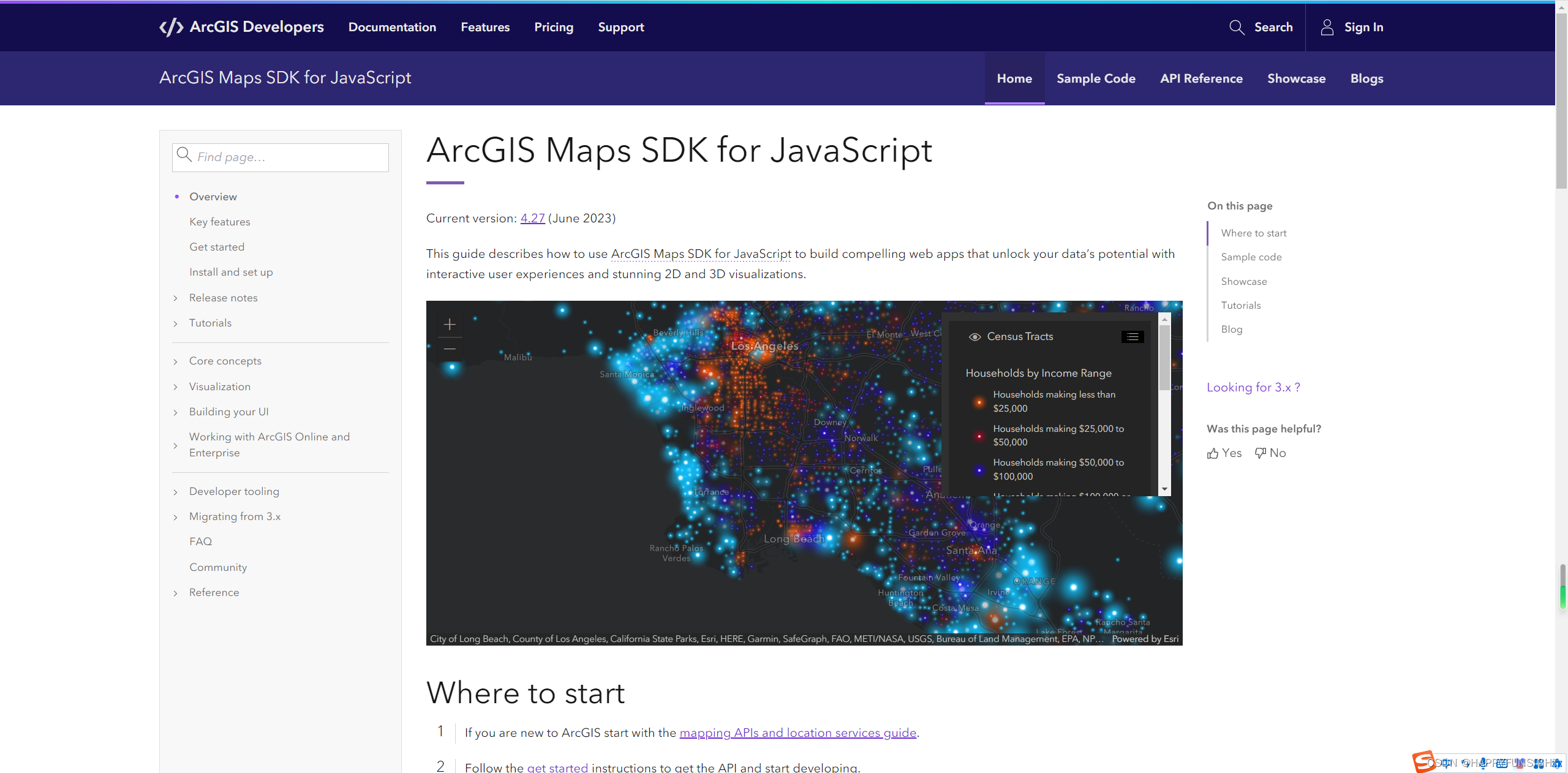Follow the Looking for 3.x link
The width and height of the screenshot is (1568, 773).
tap(1253, 387)
